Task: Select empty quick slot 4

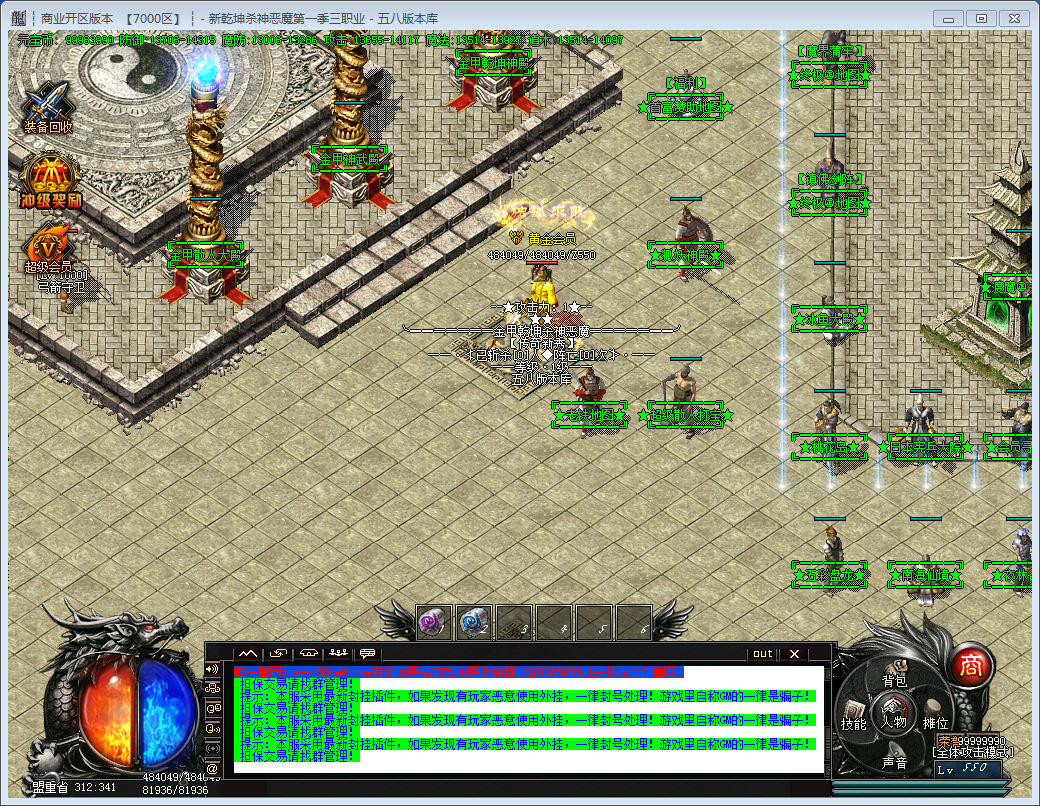Action: coord(554,624)
